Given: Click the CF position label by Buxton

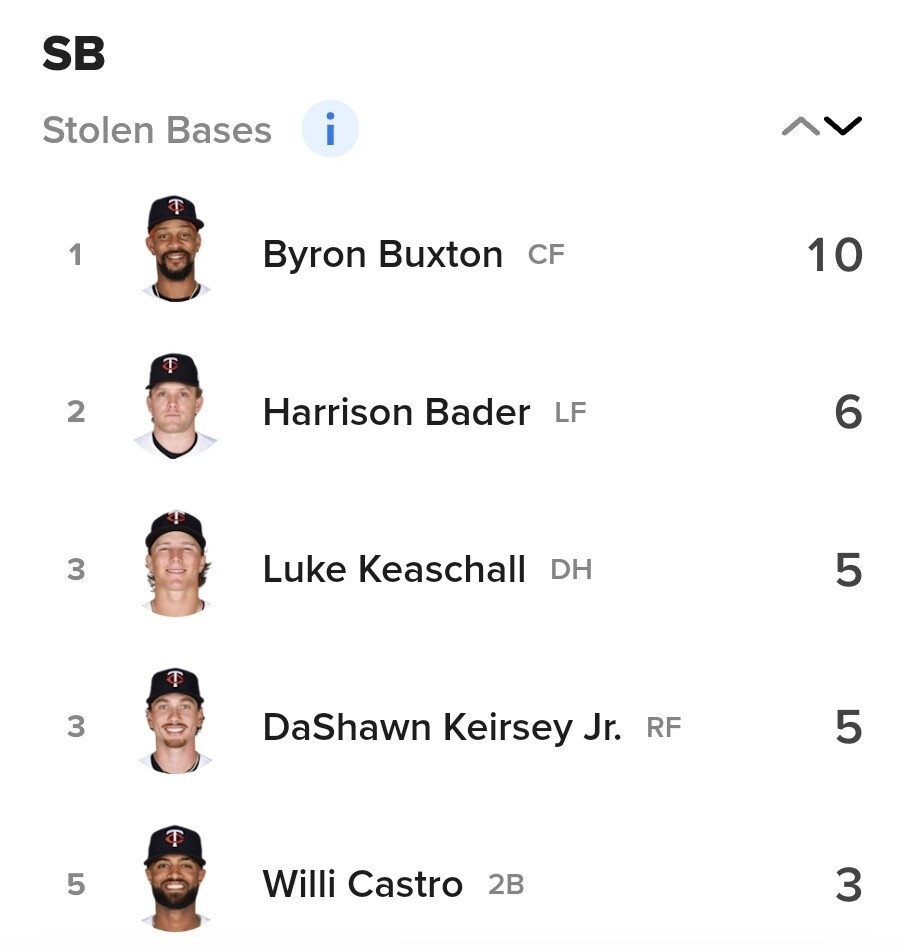Looking at the screenshot, I should [x=546, y=255].
